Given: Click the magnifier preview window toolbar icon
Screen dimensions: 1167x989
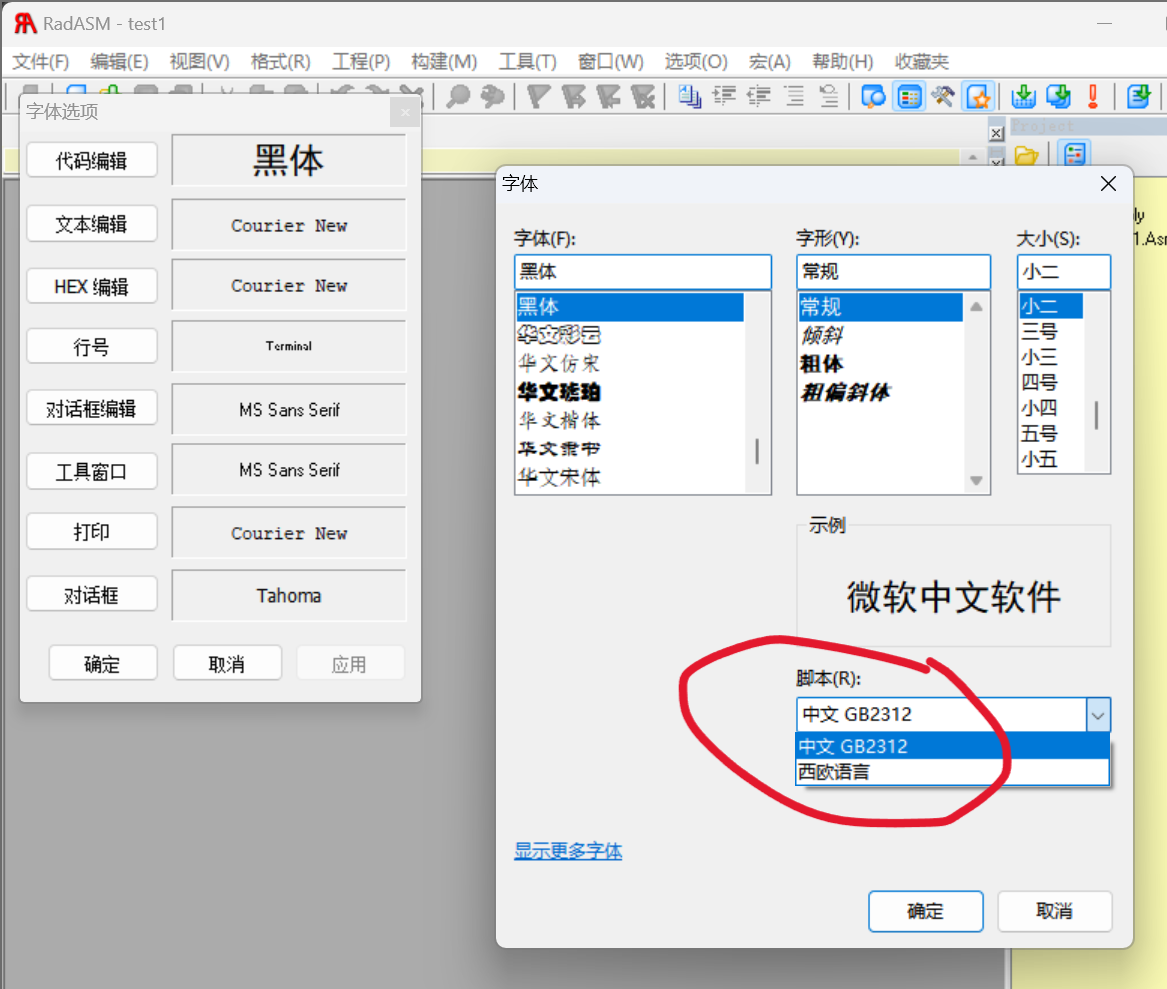Looking at the screenshot, I should tap(874, 96).
